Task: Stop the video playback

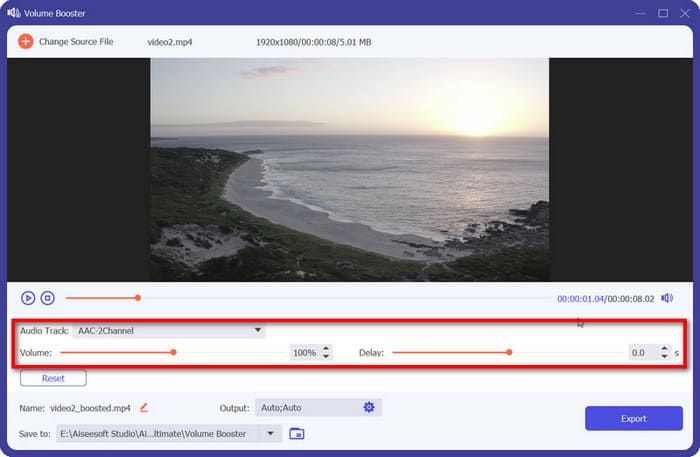Action: click(47, 298)
